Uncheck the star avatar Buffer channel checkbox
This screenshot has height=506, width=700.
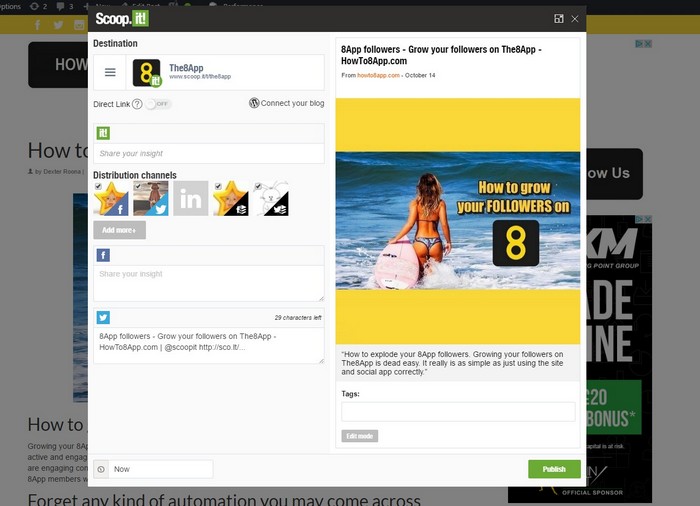218,186
